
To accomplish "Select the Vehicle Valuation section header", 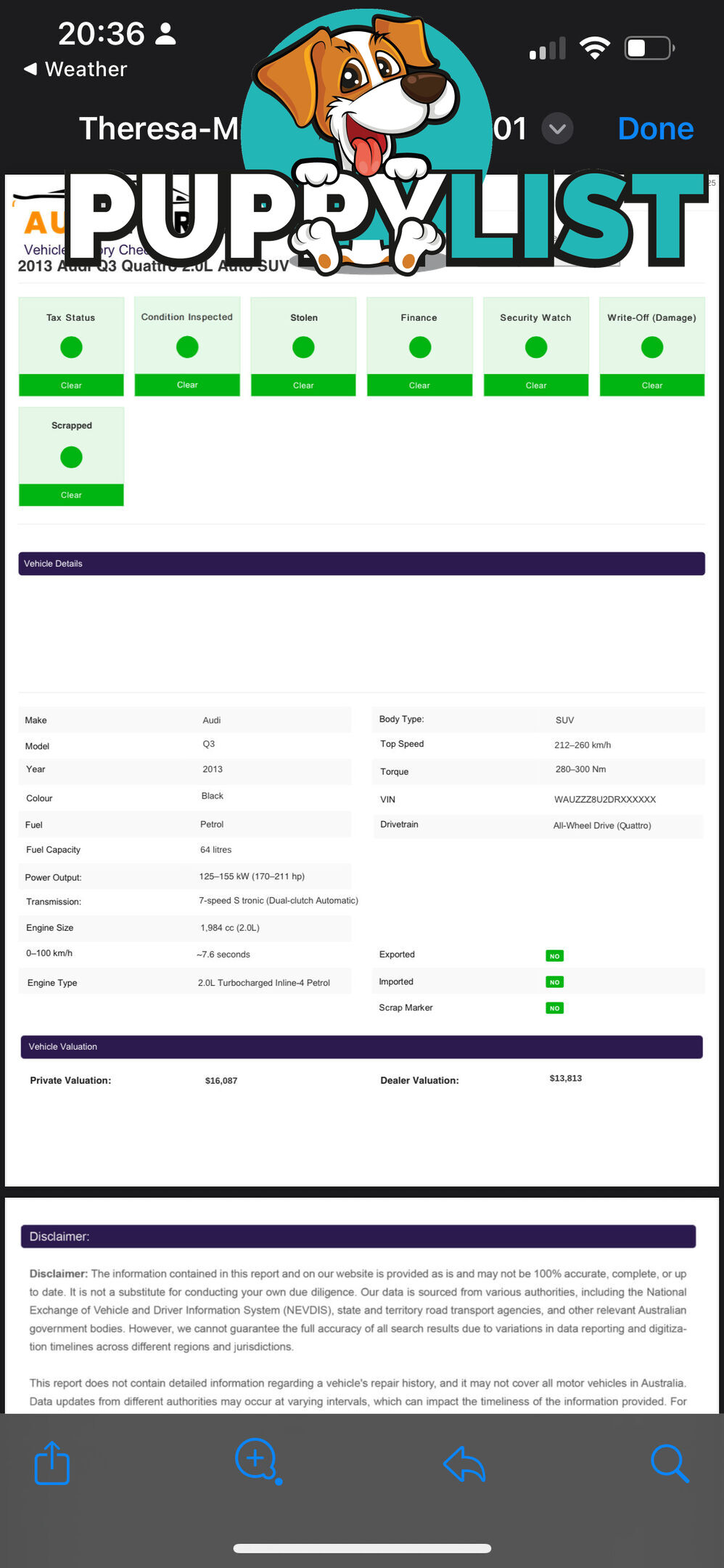I will tap(361, 1047).
